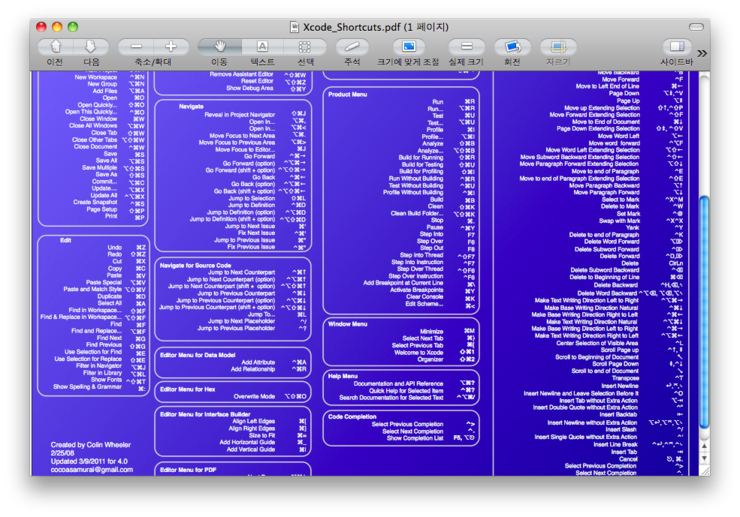Choose the 선택 rectangular selection tool

pyautogui.click(x=305, y=47)
